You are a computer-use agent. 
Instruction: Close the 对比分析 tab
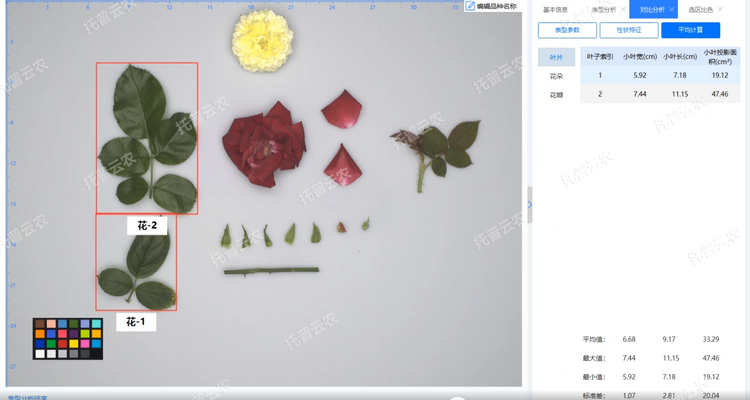click(671, 10)
